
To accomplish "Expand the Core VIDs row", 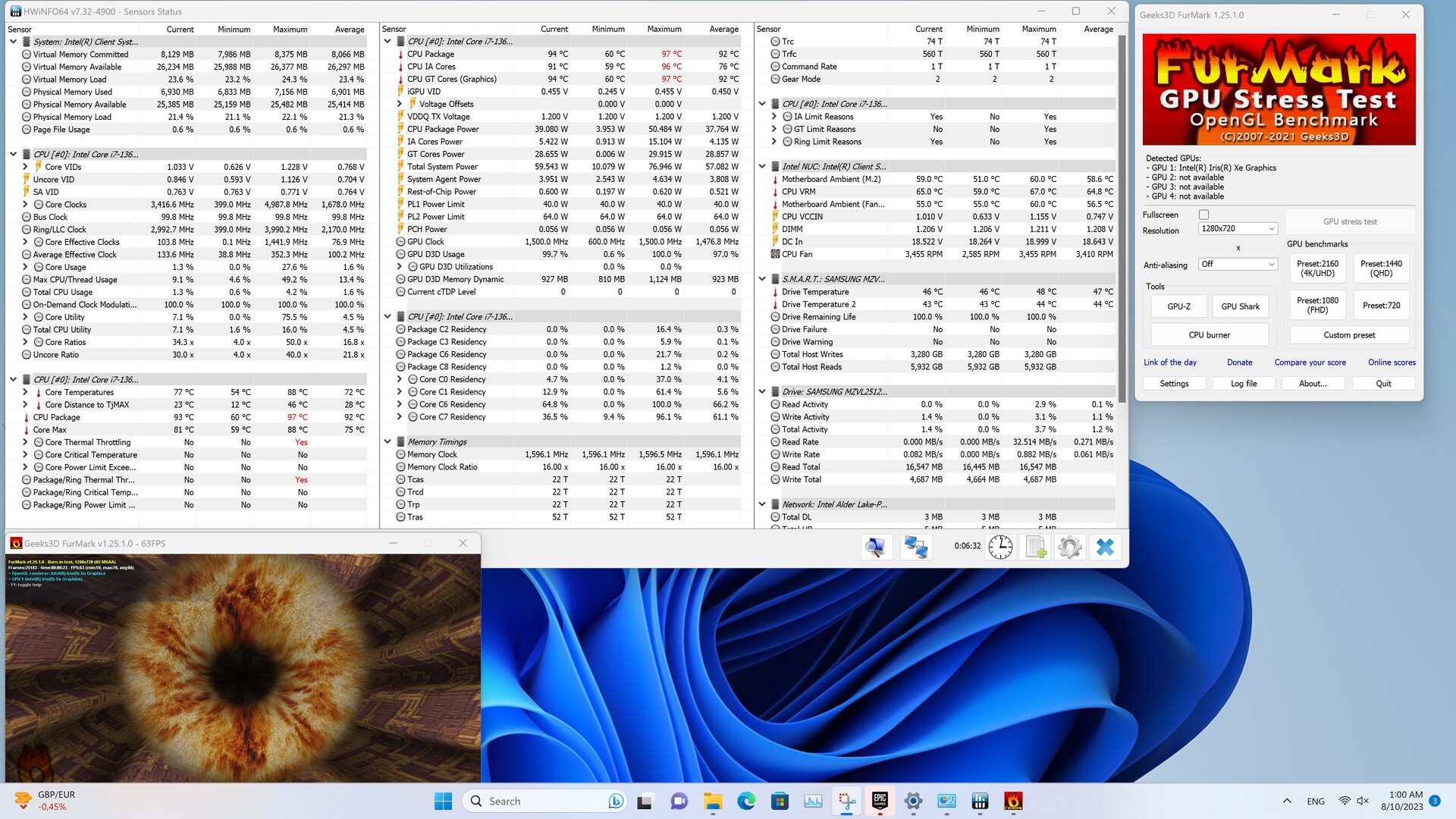I will (x=25, y=167).
